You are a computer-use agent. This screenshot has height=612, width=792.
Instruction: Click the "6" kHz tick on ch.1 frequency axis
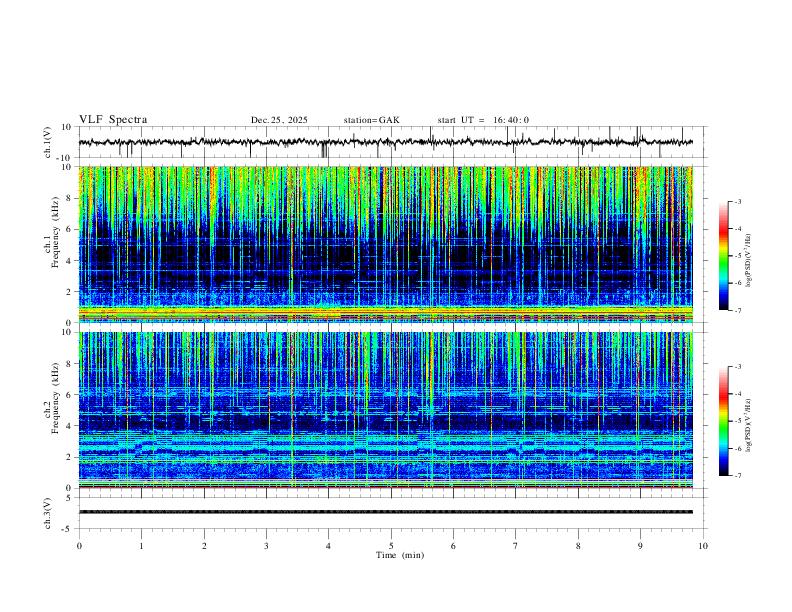point(70,230)
